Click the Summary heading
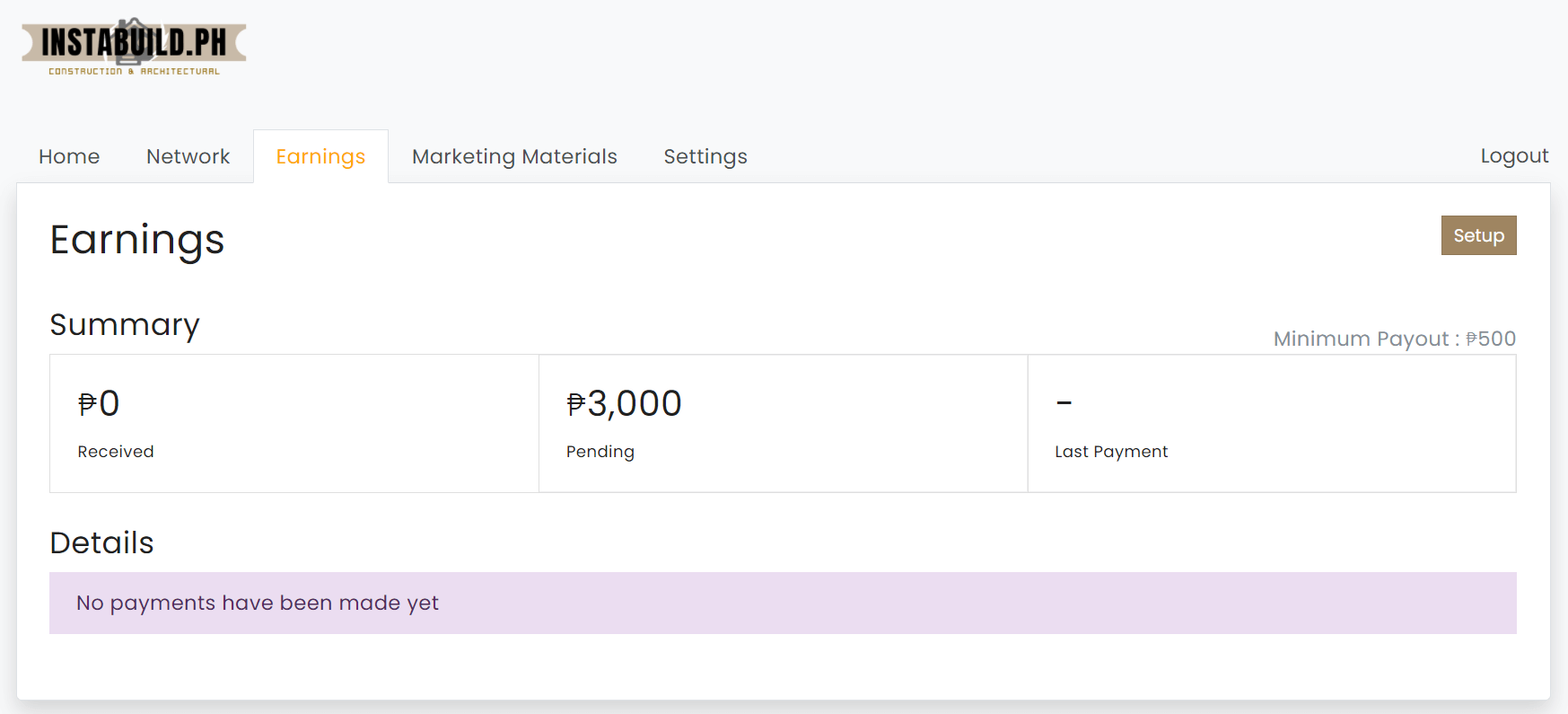 125,325
